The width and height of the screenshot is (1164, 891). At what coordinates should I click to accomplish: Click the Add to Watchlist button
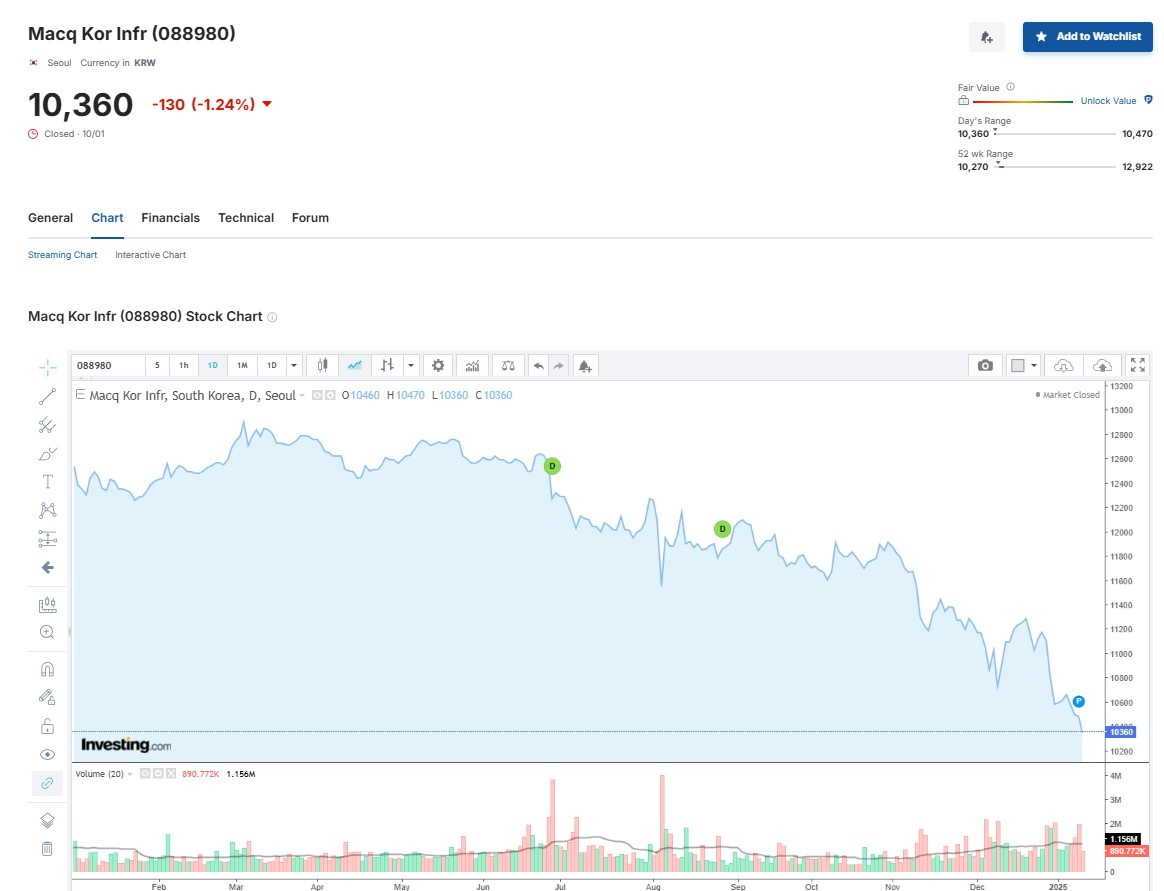pyautogui.click(x=1088, y=36)
